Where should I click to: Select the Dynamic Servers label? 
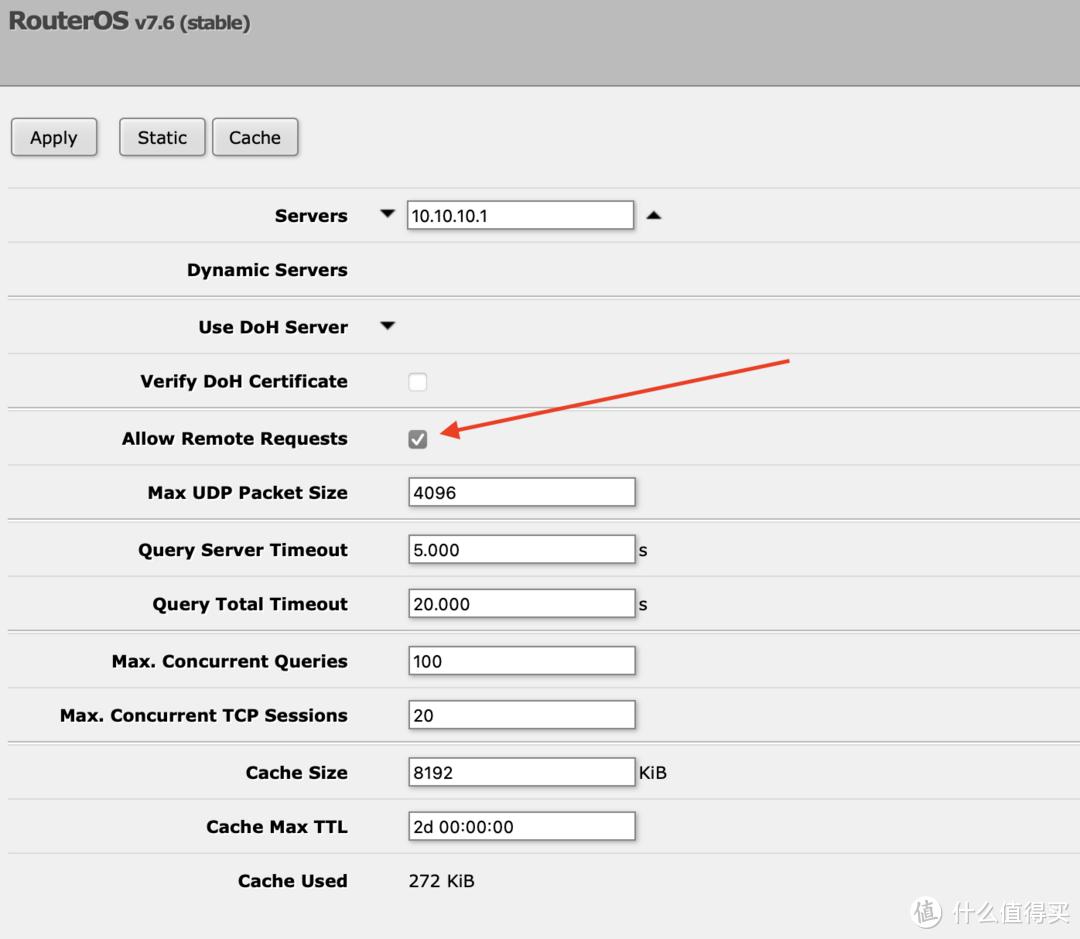pyautogui.click(x=267, y=270)
